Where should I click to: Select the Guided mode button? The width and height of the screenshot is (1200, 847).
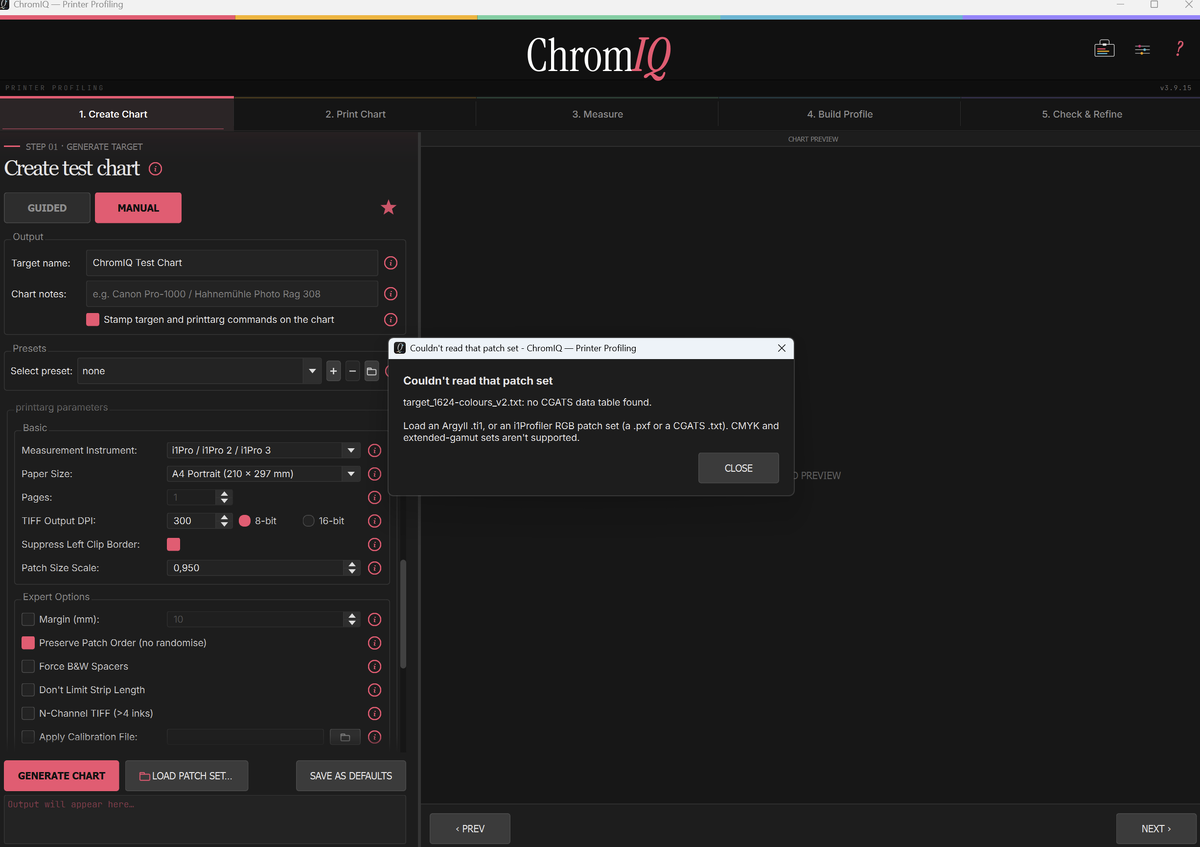tap(47, 208)
